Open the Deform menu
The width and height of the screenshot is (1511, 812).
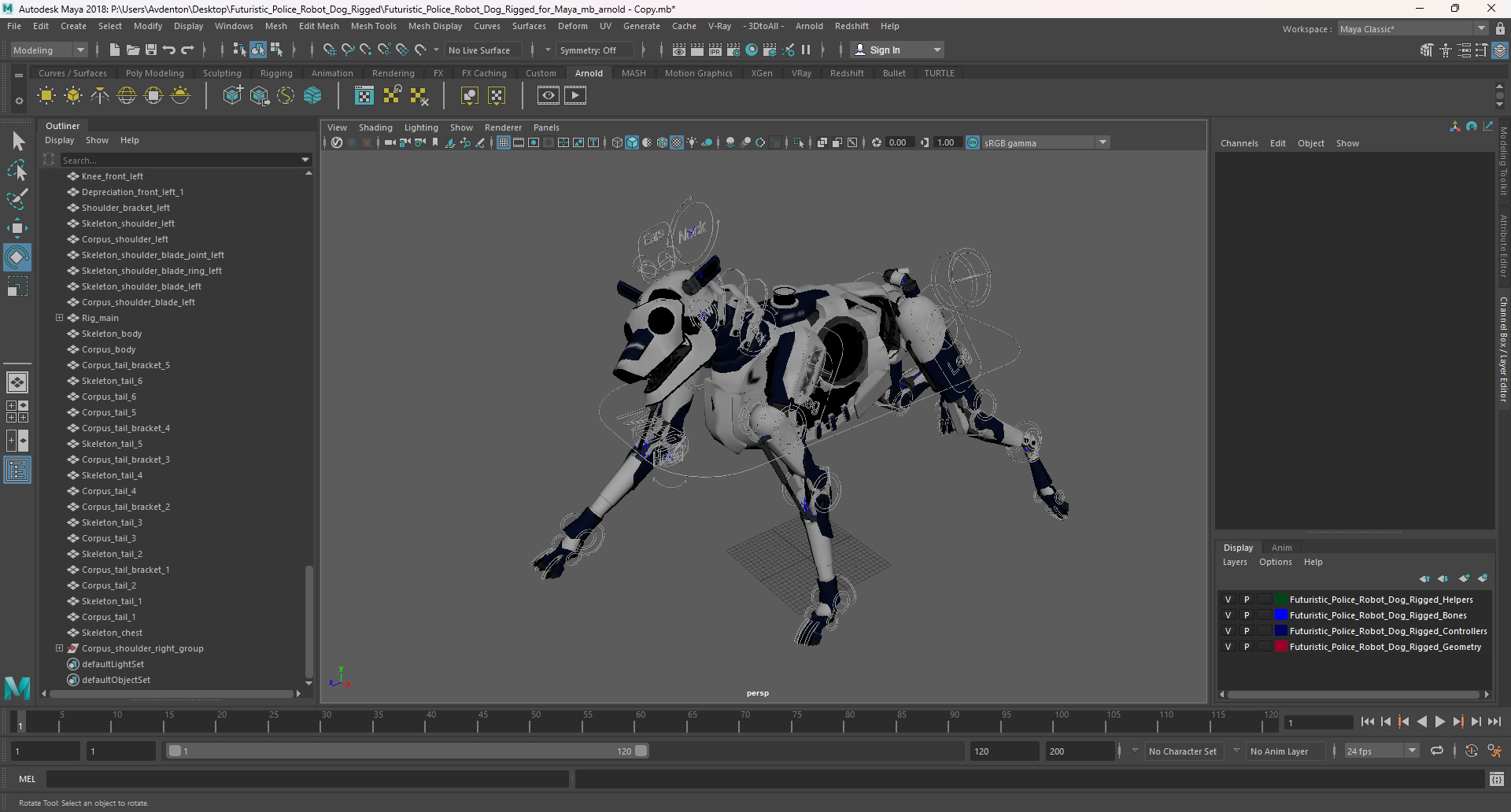pos(573,26)
